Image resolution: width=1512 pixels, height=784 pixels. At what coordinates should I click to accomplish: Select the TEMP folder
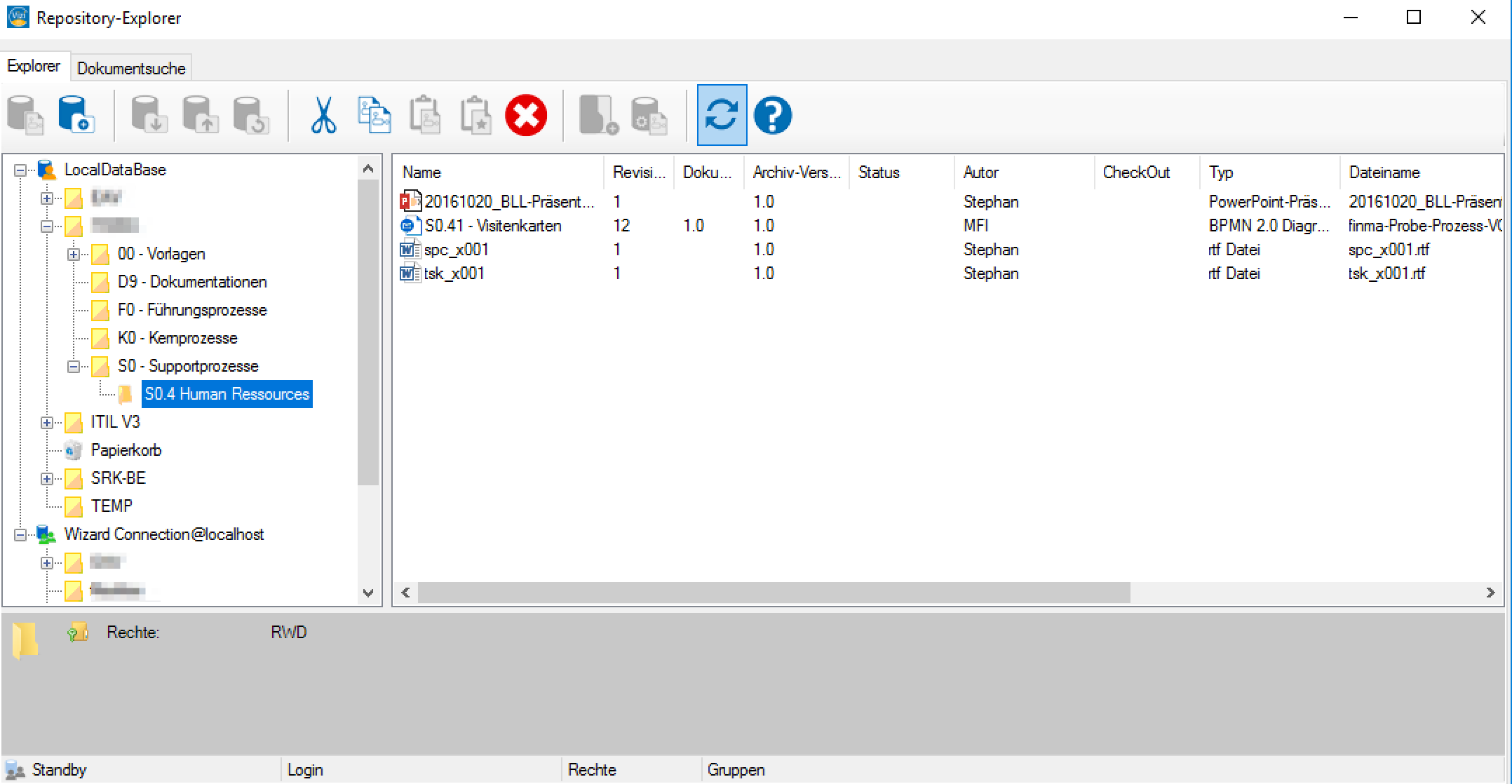pos(112,506)
